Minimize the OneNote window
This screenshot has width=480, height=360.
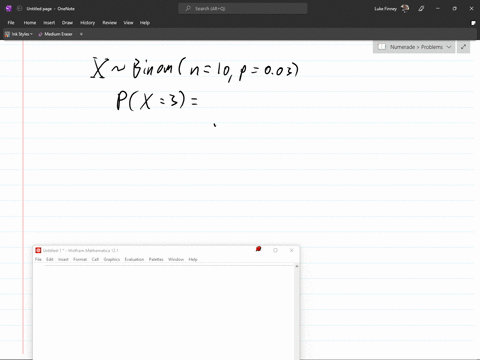click(438, 9)
